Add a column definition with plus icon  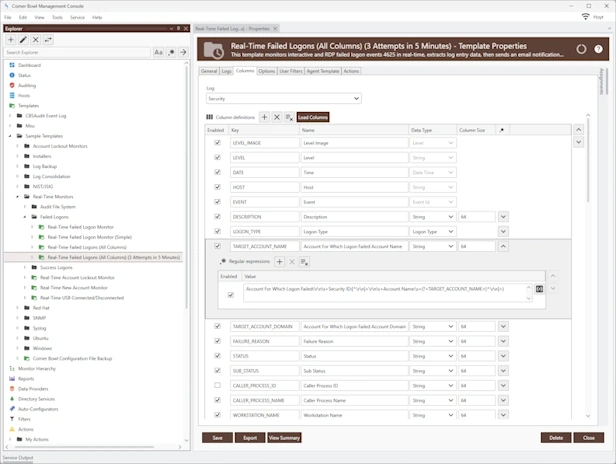pos(264,117)
